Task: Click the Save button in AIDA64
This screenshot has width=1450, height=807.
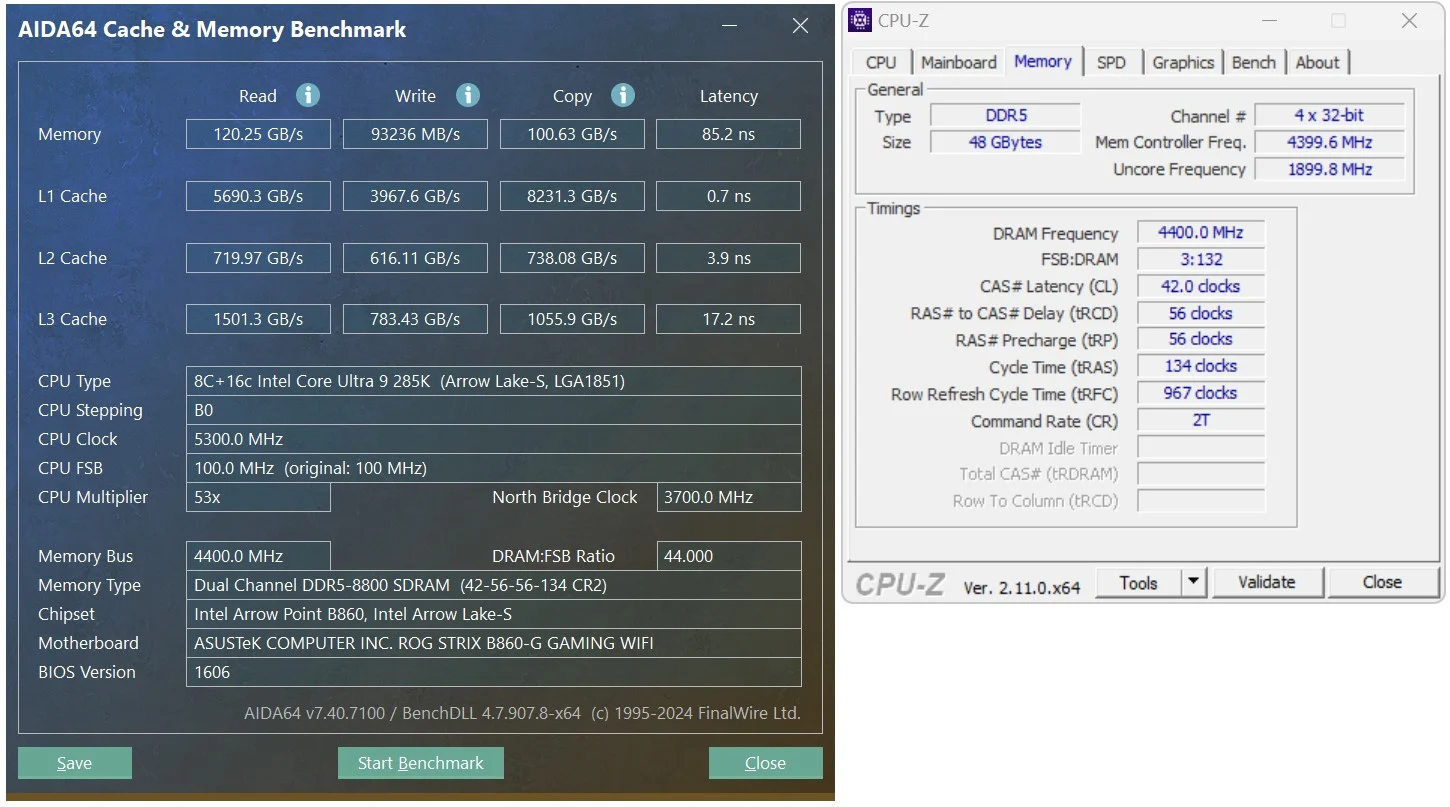Action: coord(75,763)
